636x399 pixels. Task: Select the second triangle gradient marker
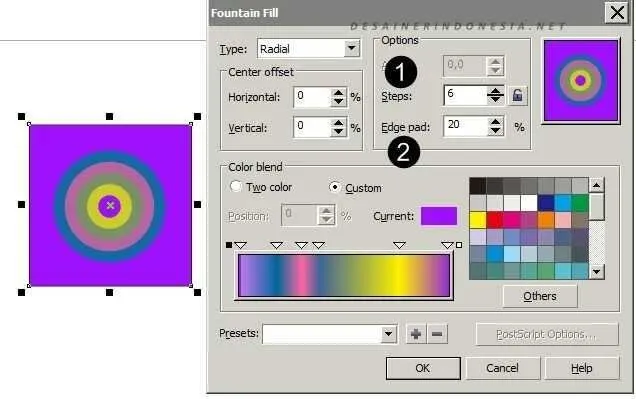(x=277, y=245)
